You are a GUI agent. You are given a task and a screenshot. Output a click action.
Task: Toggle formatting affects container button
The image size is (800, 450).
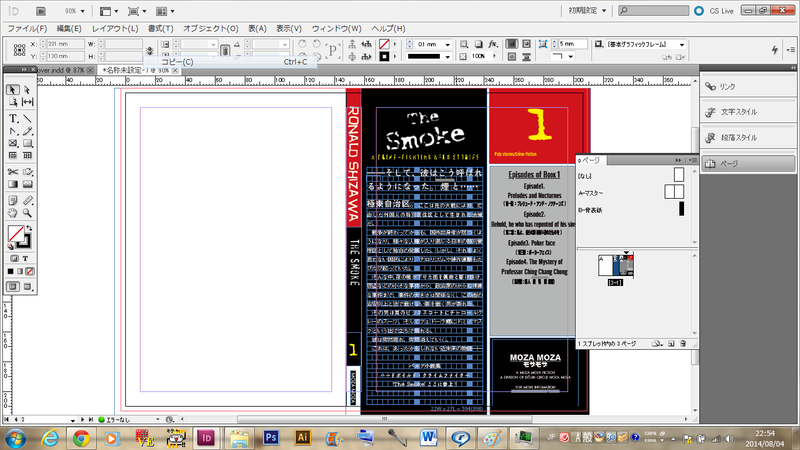tap(14, 259)
